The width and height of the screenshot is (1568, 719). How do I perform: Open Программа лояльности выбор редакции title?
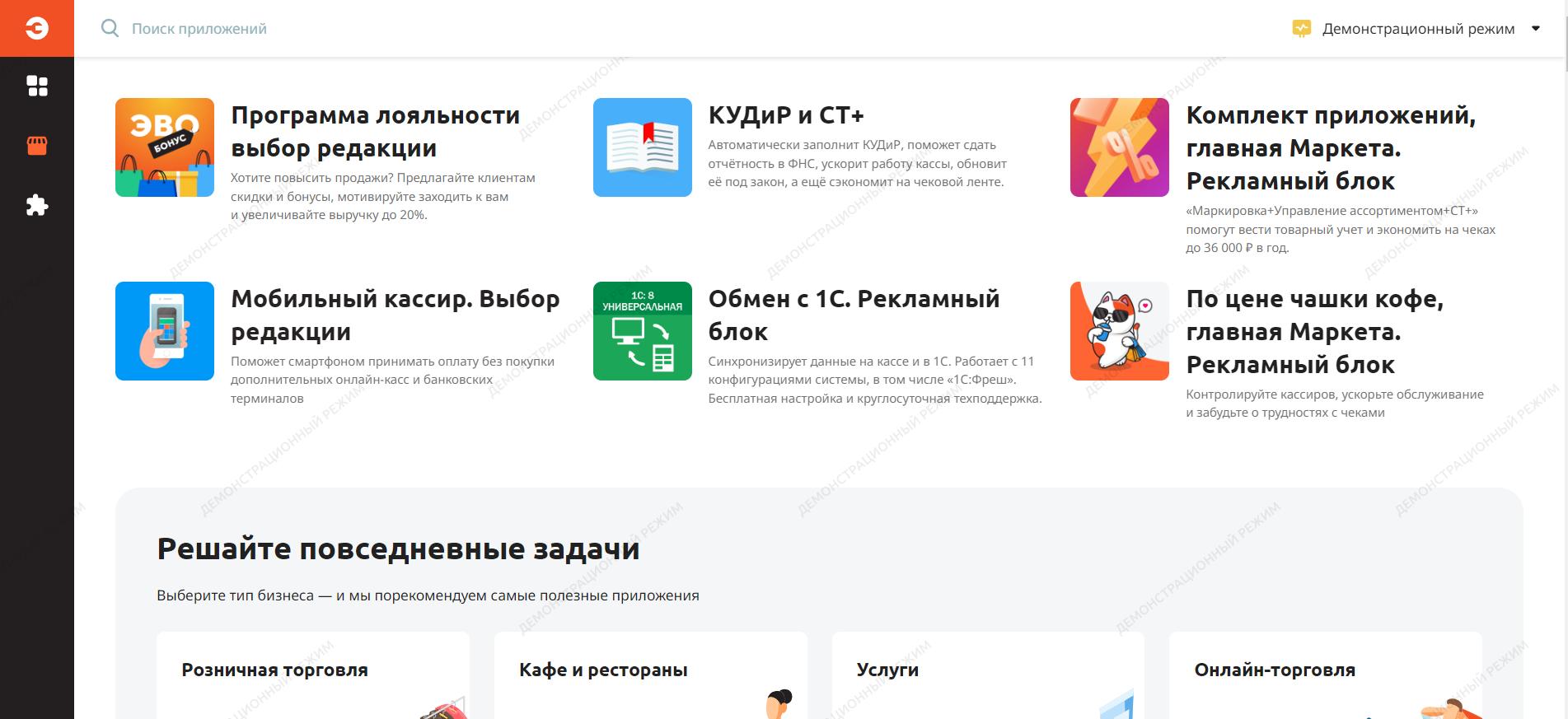tap(376, 132)
